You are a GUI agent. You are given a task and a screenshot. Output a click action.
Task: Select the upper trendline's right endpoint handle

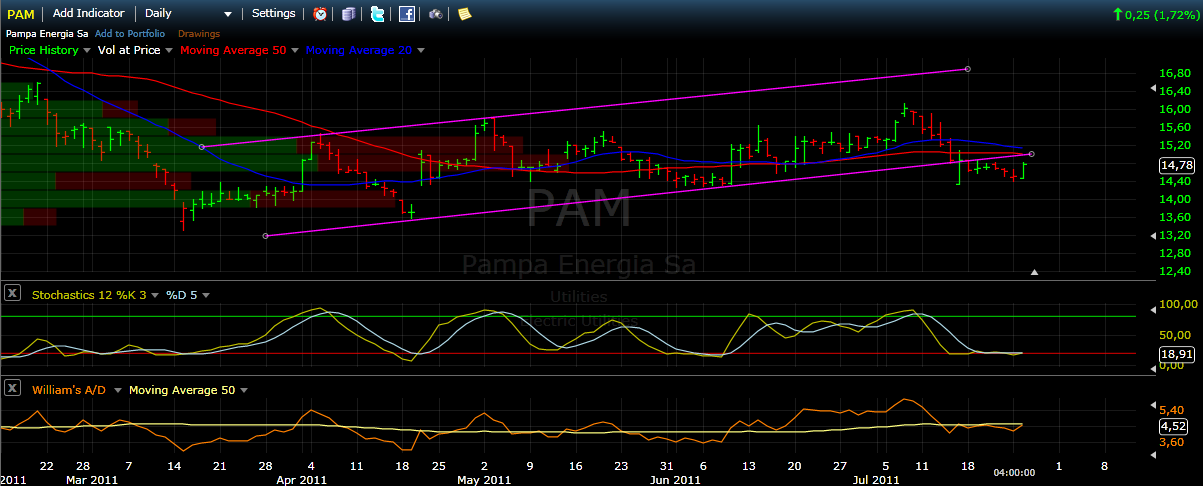click(x=967, y=69)
